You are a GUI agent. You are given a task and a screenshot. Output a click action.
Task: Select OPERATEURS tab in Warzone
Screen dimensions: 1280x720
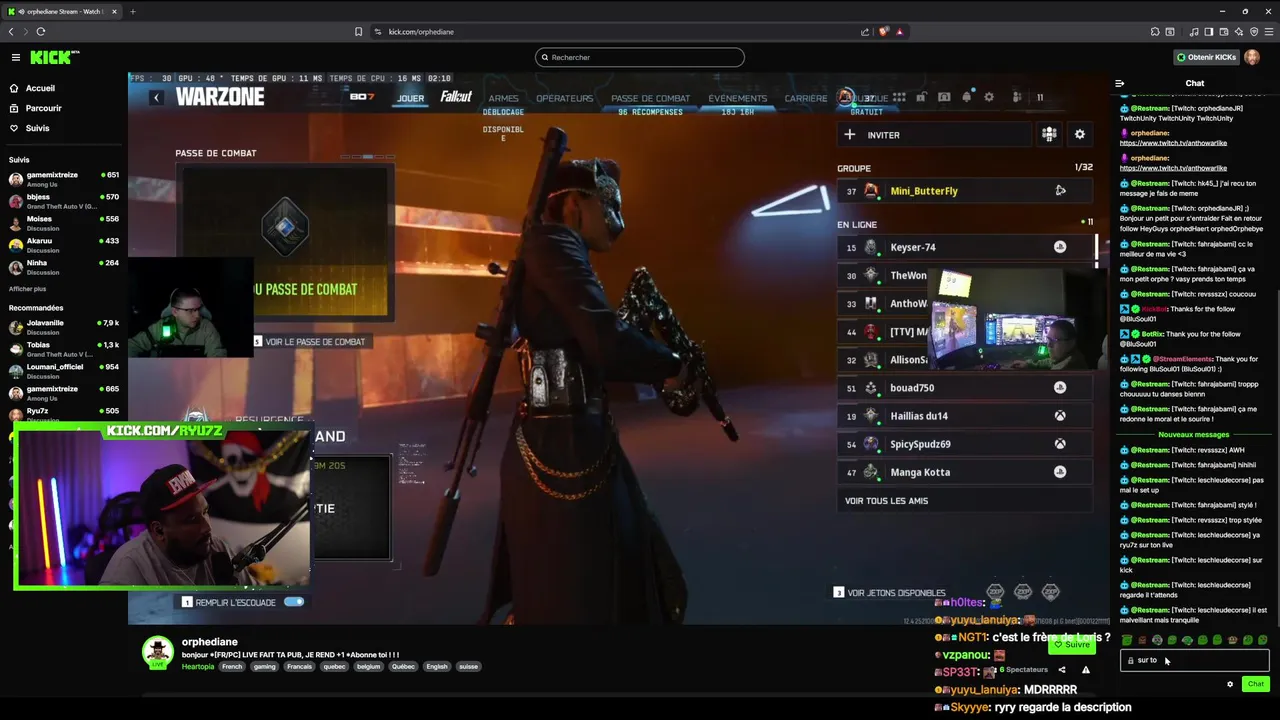(x=564, y=98)
